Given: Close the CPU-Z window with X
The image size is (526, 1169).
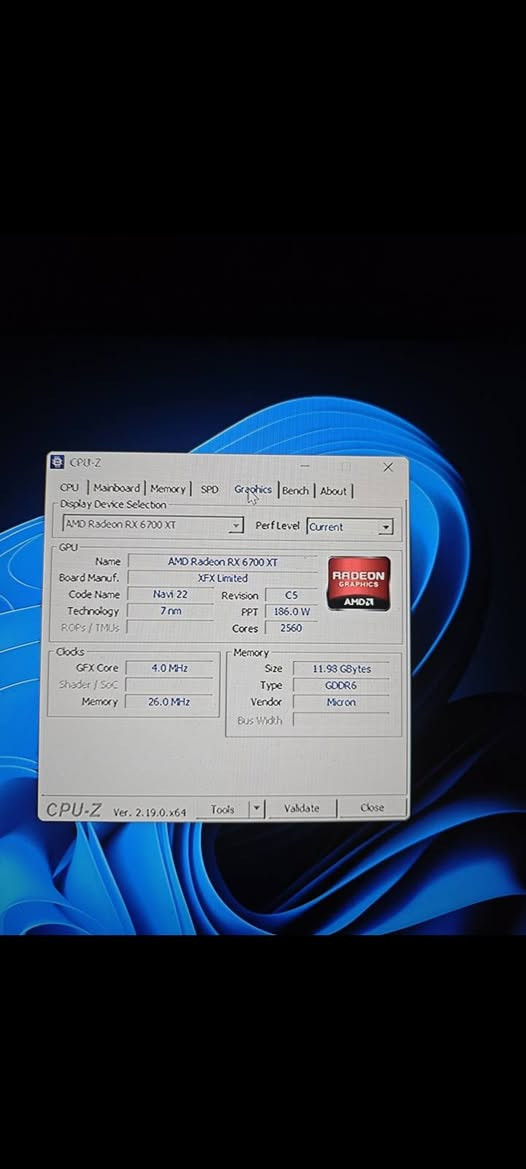Looking at the screenshot, I should pyautogui.click(x=387, y=467).
